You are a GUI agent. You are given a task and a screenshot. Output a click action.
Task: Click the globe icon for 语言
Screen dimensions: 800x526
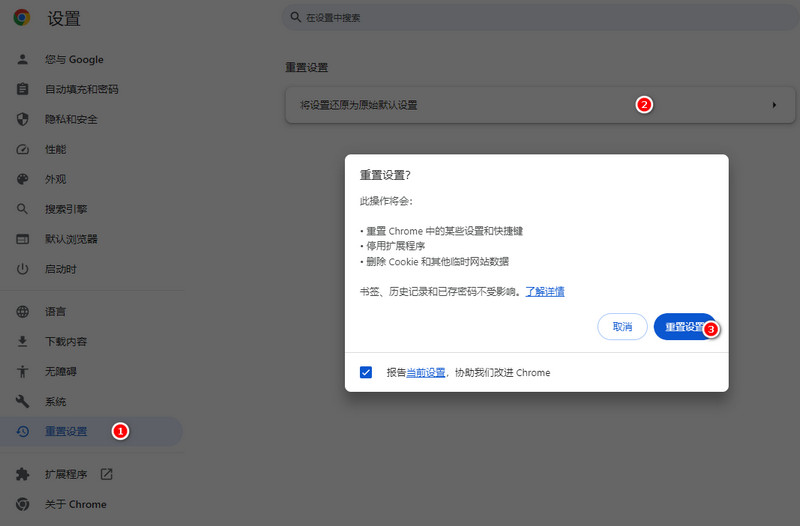pos(22,311)
